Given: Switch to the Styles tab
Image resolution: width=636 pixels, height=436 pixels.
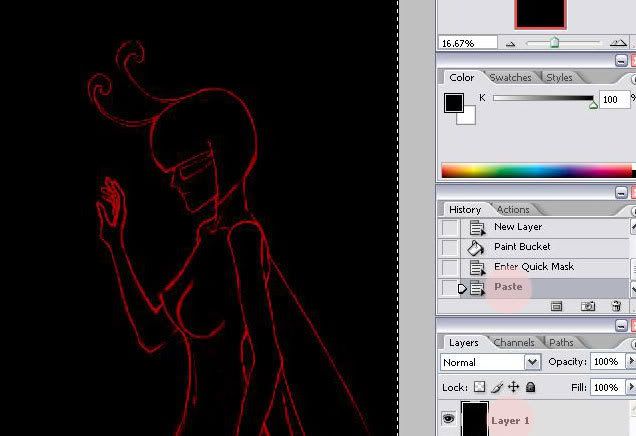Looking at the screenshot, I should 559,77.
